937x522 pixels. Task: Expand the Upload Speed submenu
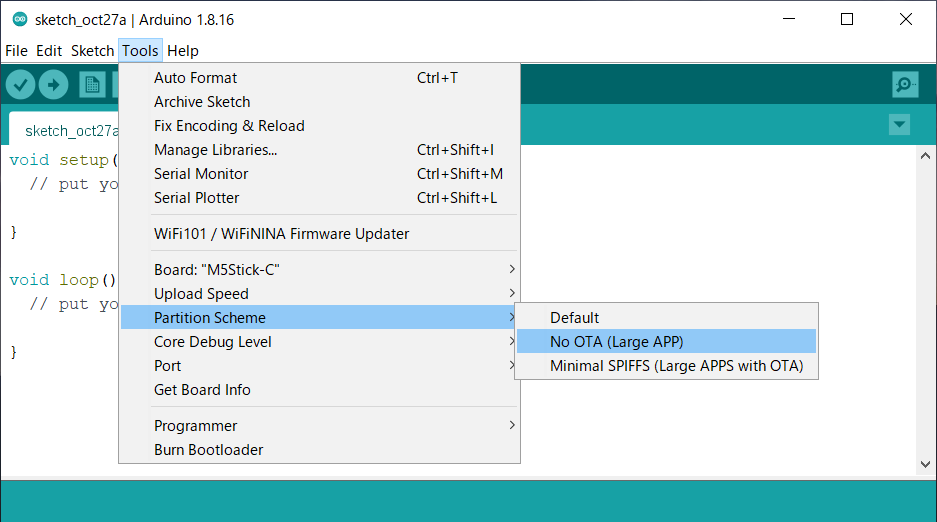pos(320,293)
